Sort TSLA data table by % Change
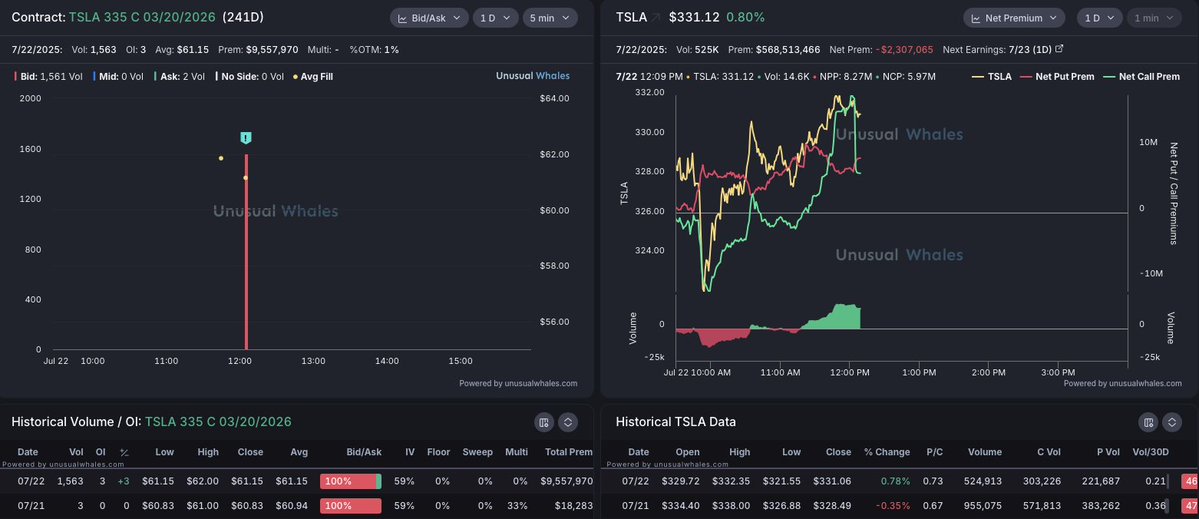The width and height of the screenshot is (1199, 519). pyautogui.click(x=887, y=452)
